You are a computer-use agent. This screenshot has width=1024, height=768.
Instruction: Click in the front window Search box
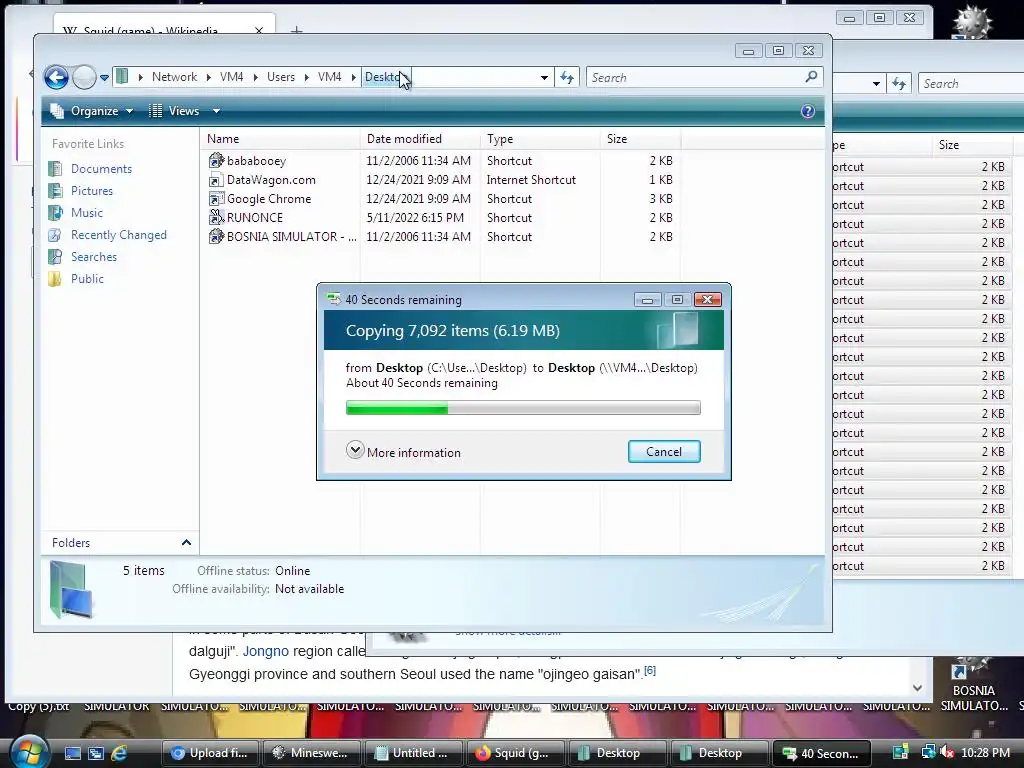click(696, 78)
